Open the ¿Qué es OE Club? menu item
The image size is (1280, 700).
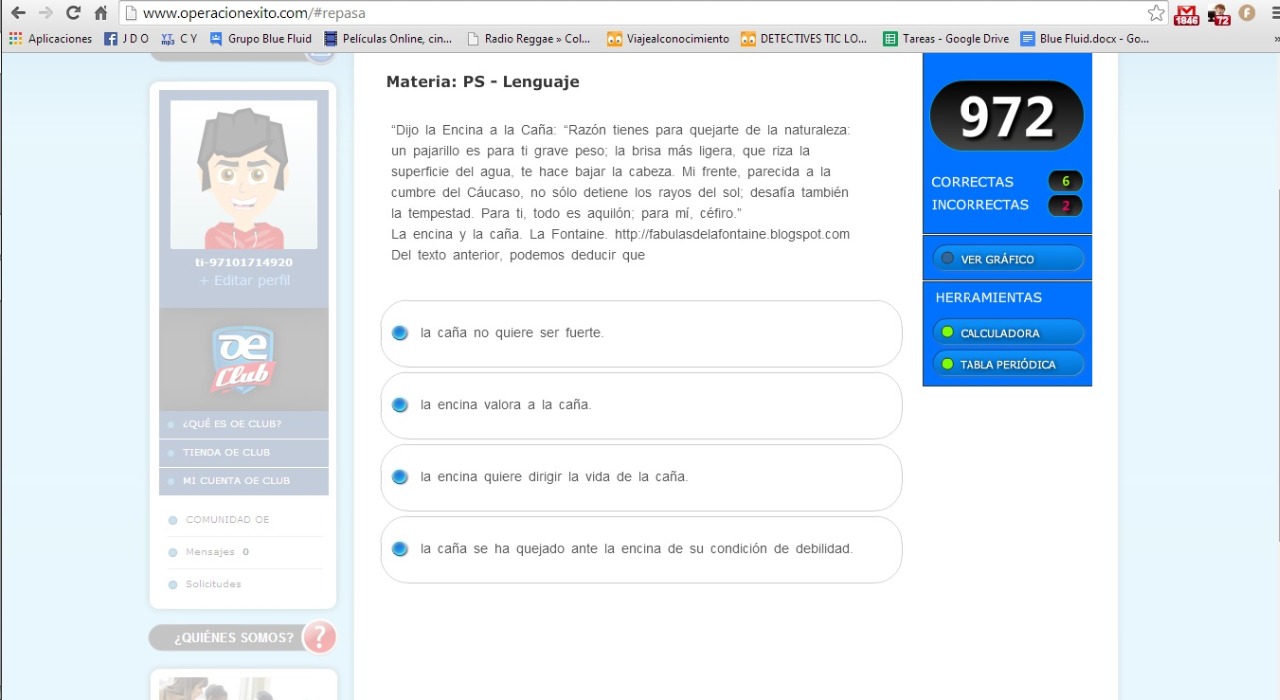(x=232, y=424)
